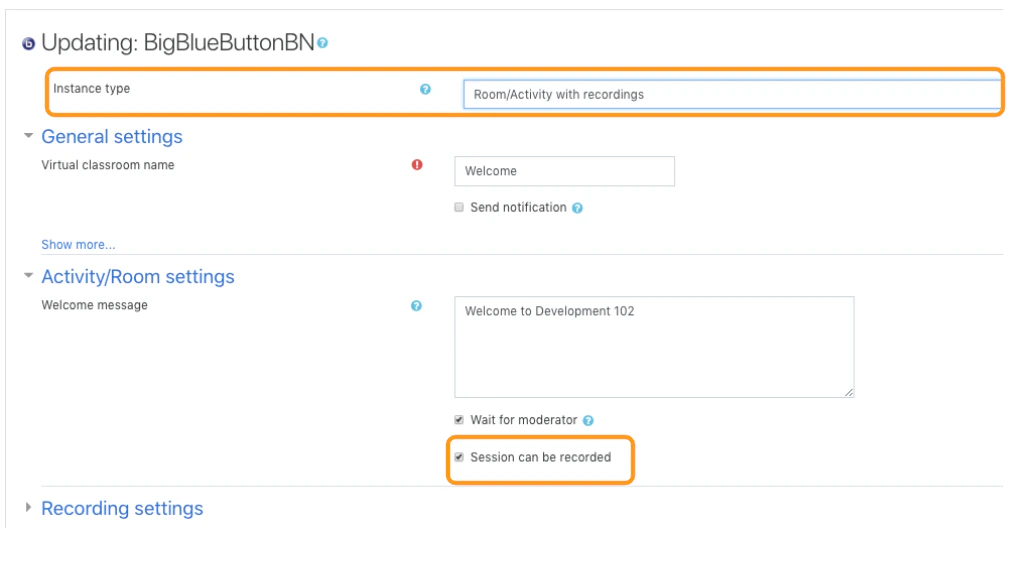The height and width of the screenshot is (575, 1011).
Task: Click the Send notification label text
Action: point(518,208)
